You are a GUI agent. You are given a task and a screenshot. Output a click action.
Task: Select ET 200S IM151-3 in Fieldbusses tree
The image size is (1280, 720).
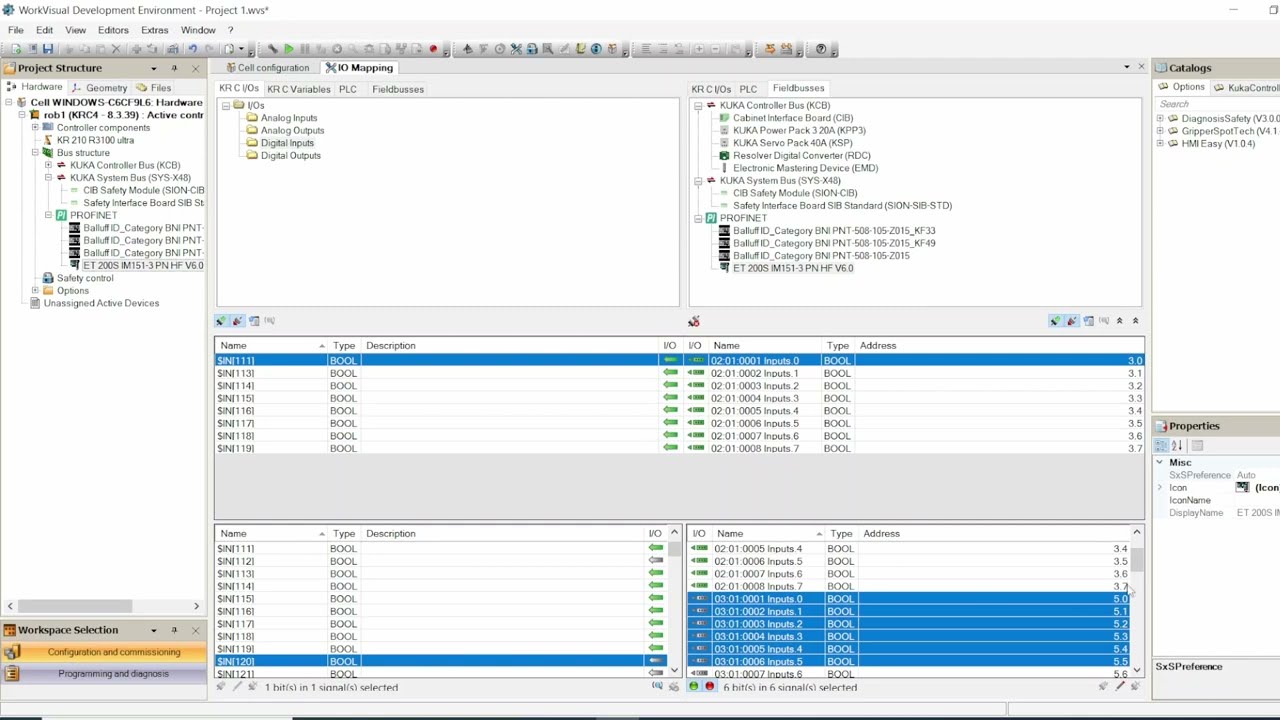coord(793,268)
